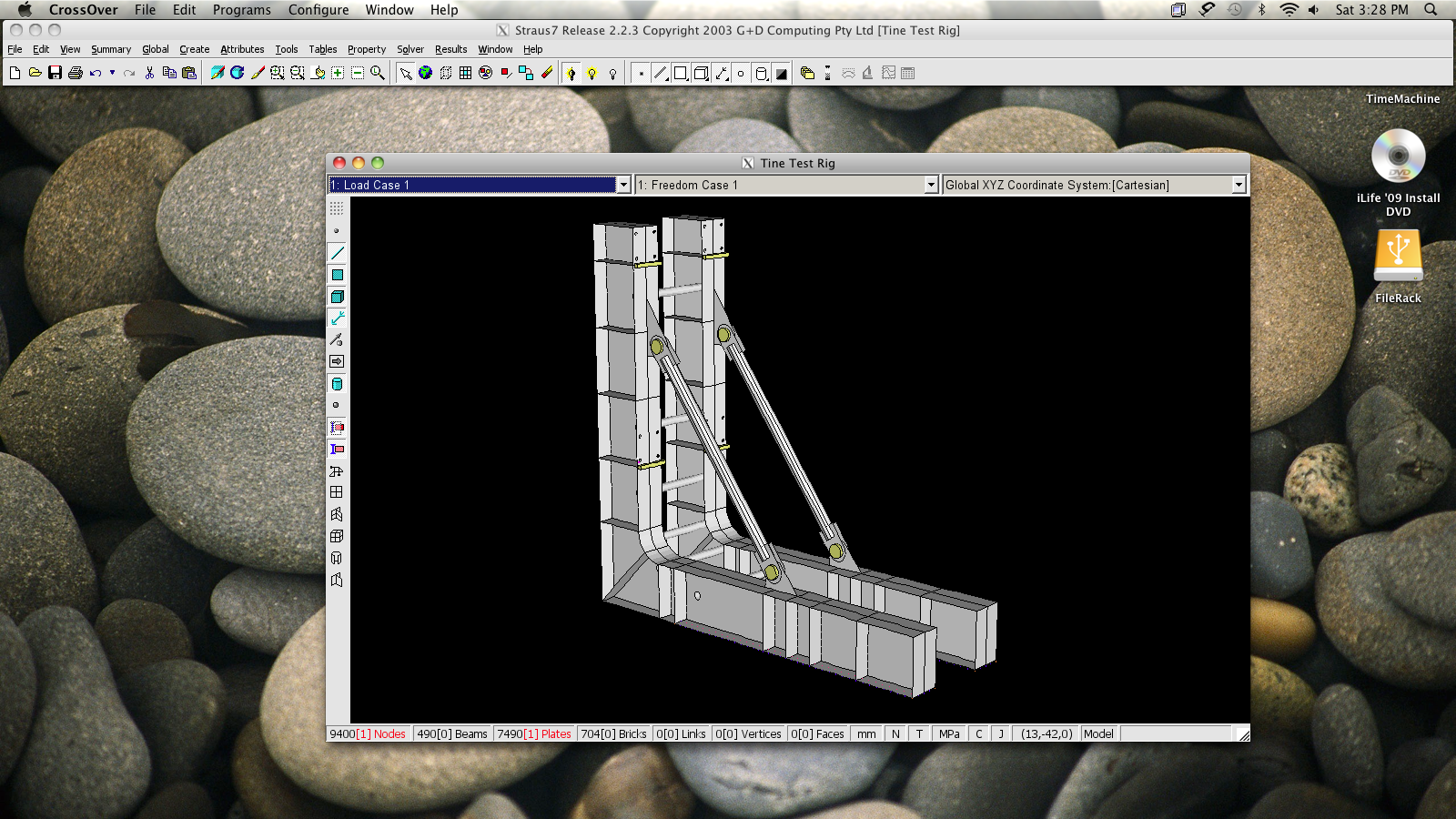Expand the Global XYZ Coordinate System dropdown
Screen dimensions: 1456x819
1239,185
